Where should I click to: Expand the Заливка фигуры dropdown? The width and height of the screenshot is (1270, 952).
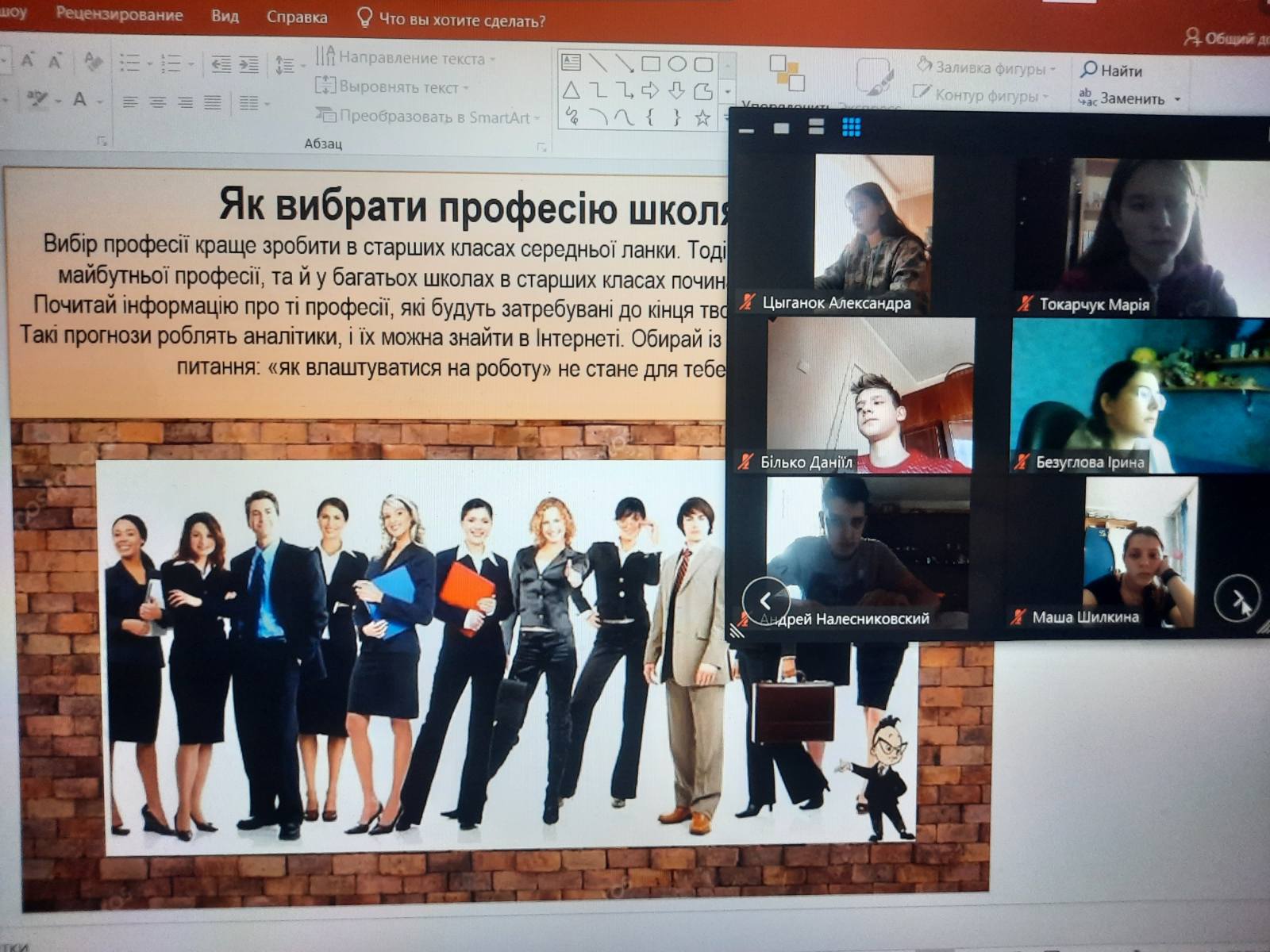point(1053,69)
